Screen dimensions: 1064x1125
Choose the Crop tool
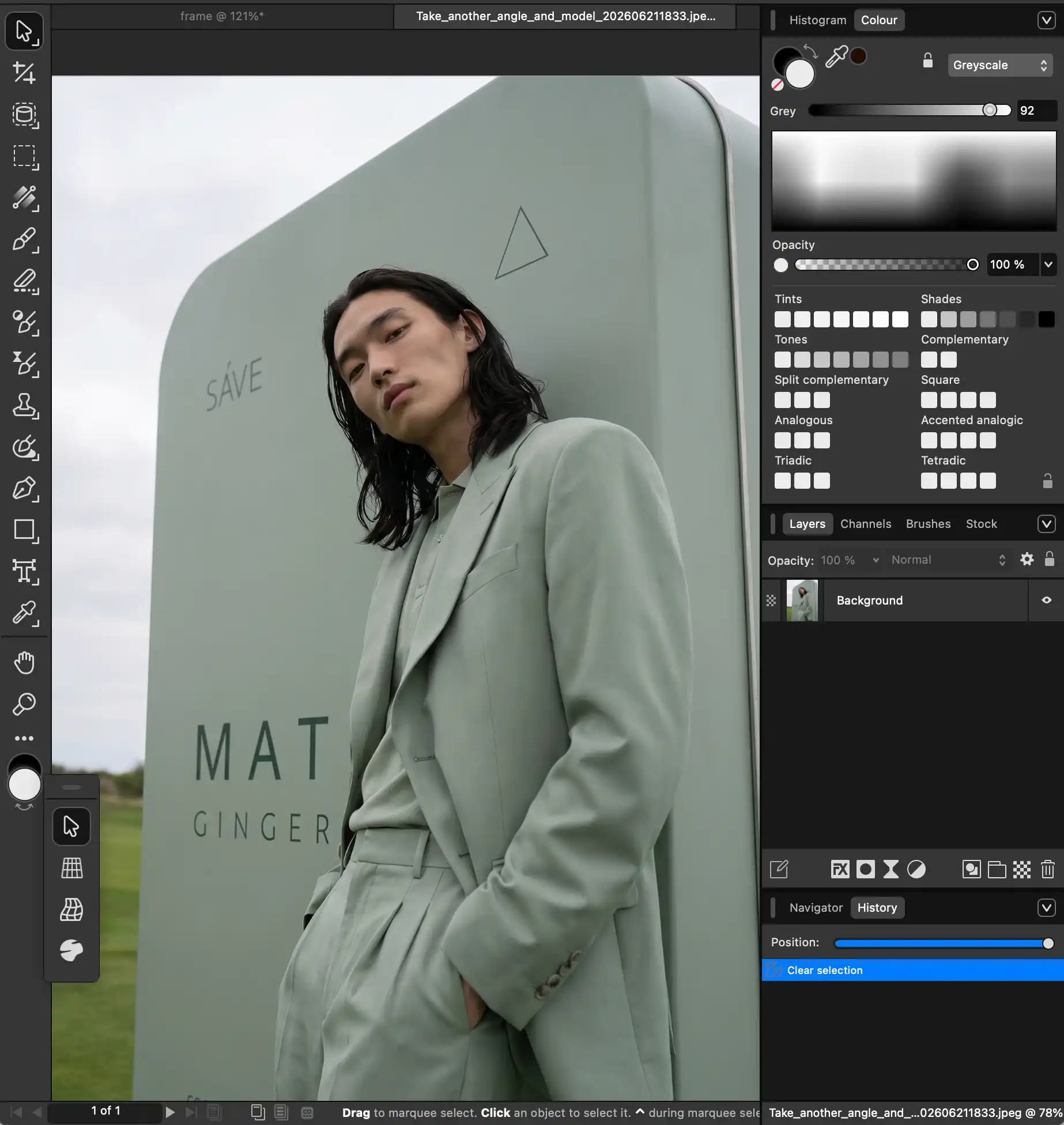tap(24, 73)
